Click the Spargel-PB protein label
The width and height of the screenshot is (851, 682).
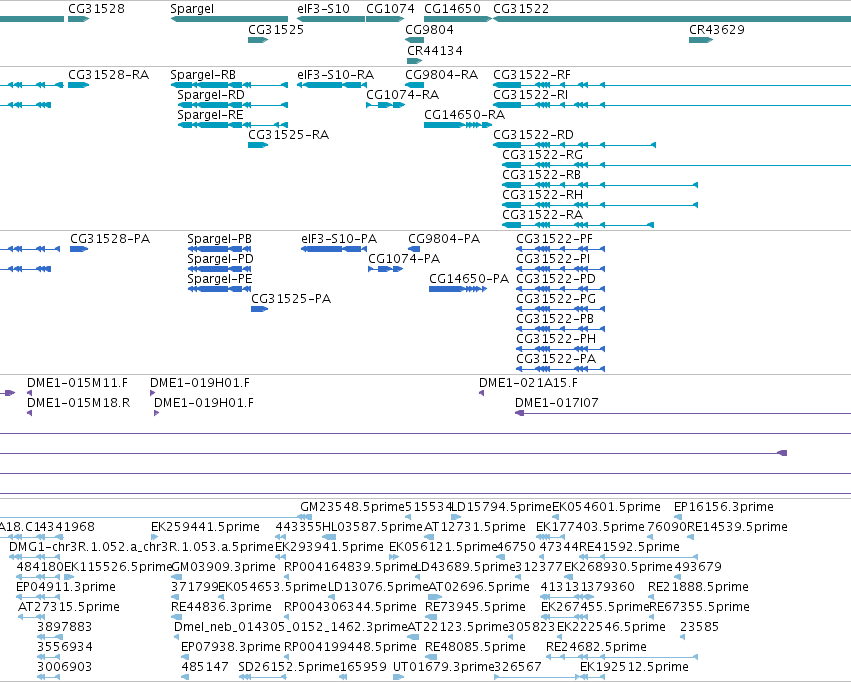(219, 239)
